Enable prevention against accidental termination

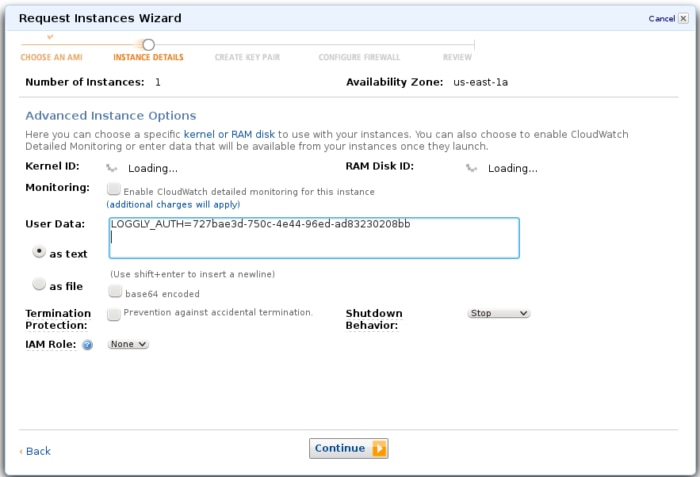[x=114, y=313]
